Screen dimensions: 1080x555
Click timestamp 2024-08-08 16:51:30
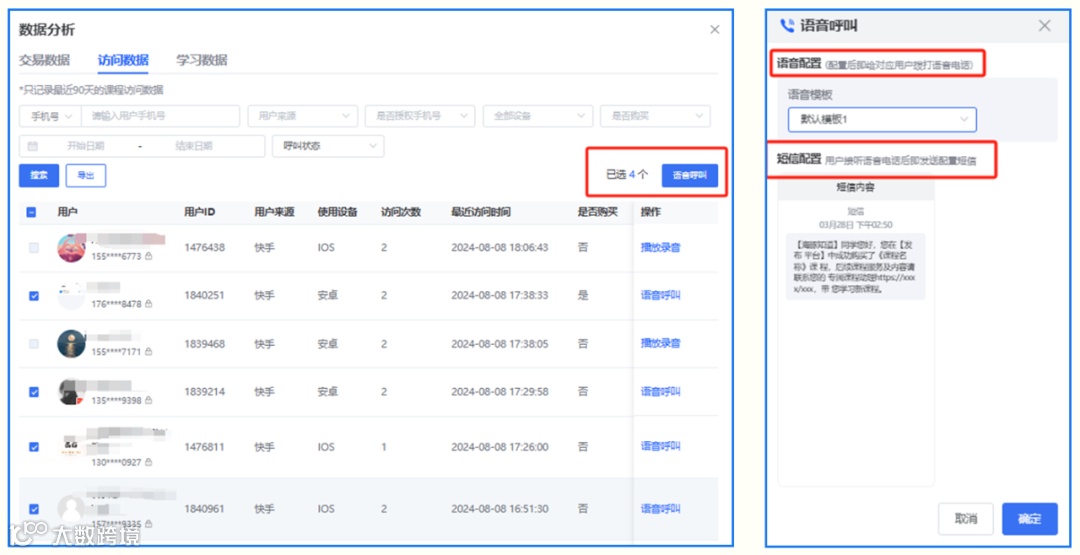[500, 509]
